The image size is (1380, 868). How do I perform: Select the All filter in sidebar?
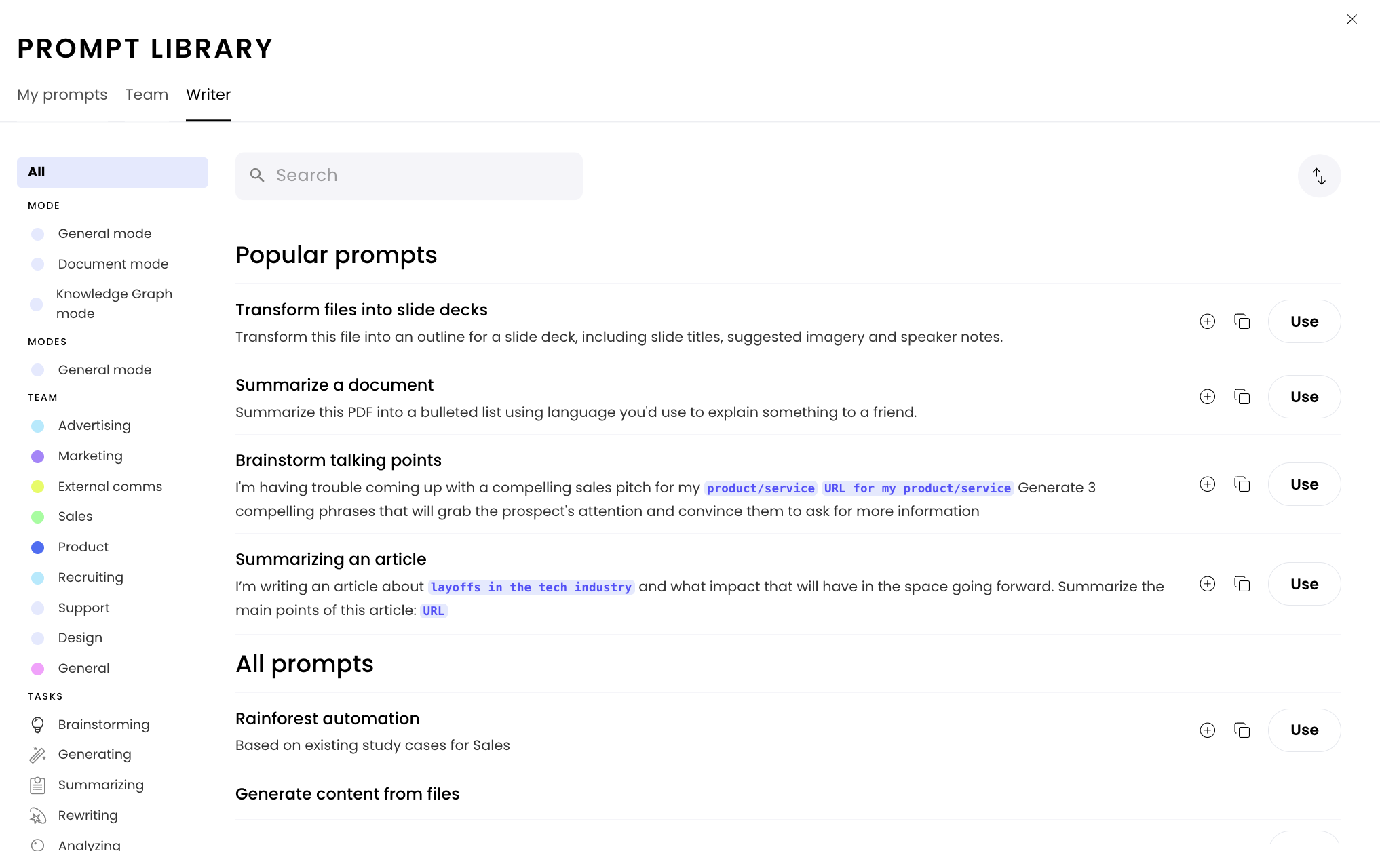point(112,172)
